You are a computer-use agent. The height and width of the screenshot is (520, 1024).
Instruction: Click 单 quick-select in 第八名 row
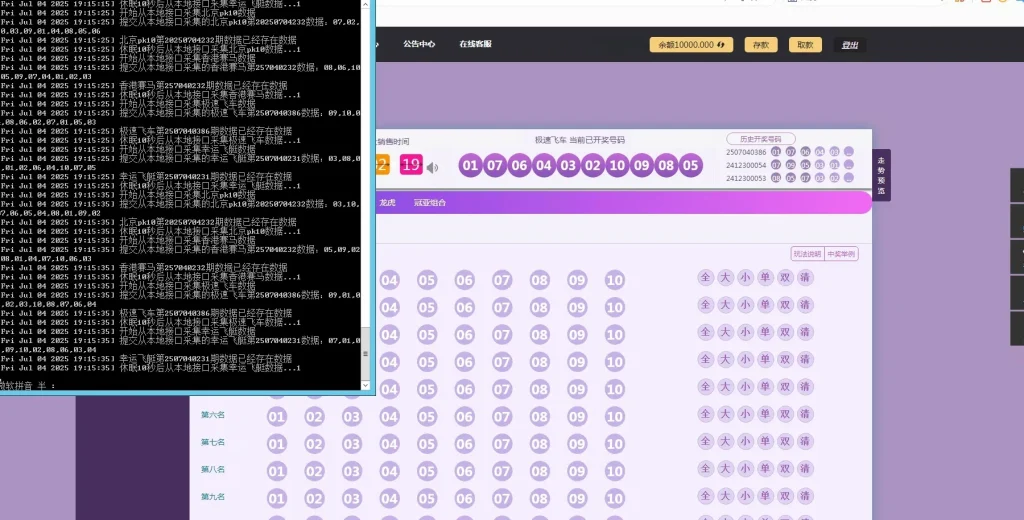click(x=765, y=469)
